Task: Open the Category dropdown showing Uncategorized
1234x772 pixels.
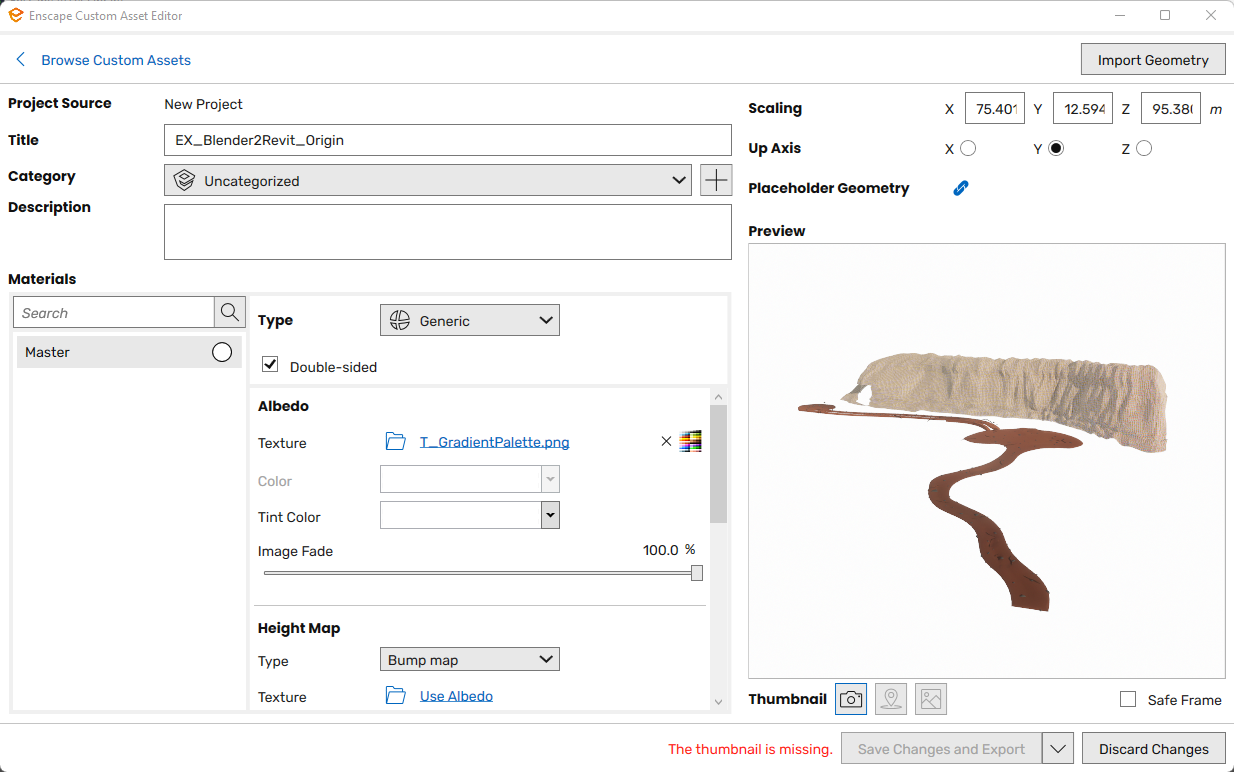Action: pyautogui.click(x=428, y=180)
